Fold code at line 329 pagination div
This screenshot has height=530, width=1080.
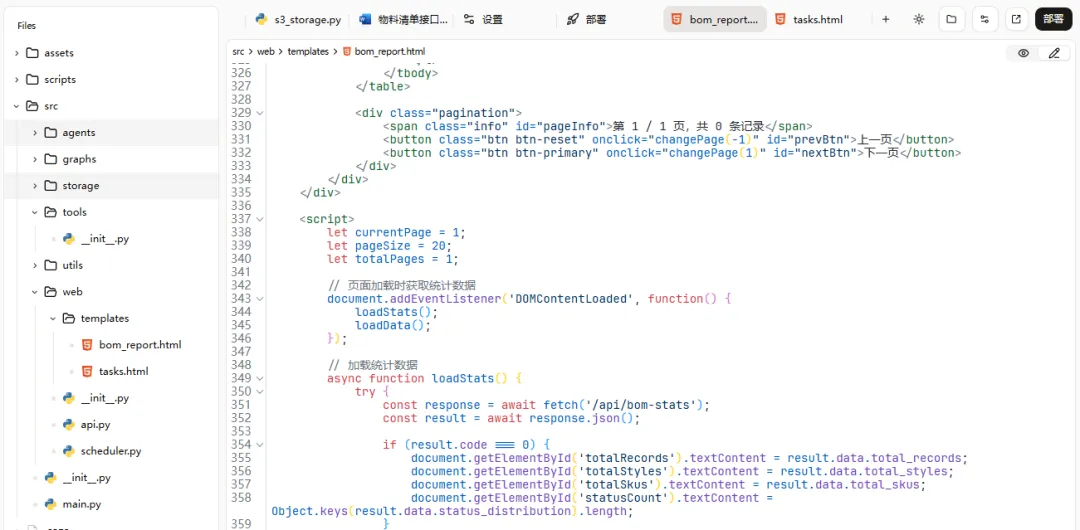pyautogui.click(x=260, y=112)
